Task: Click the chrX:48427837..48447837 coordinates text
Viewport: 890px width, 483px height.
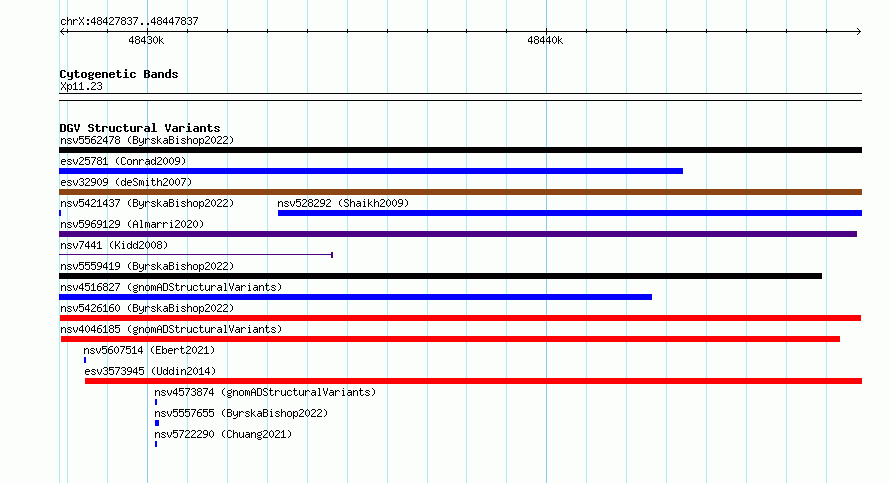Action: [129, 21]
